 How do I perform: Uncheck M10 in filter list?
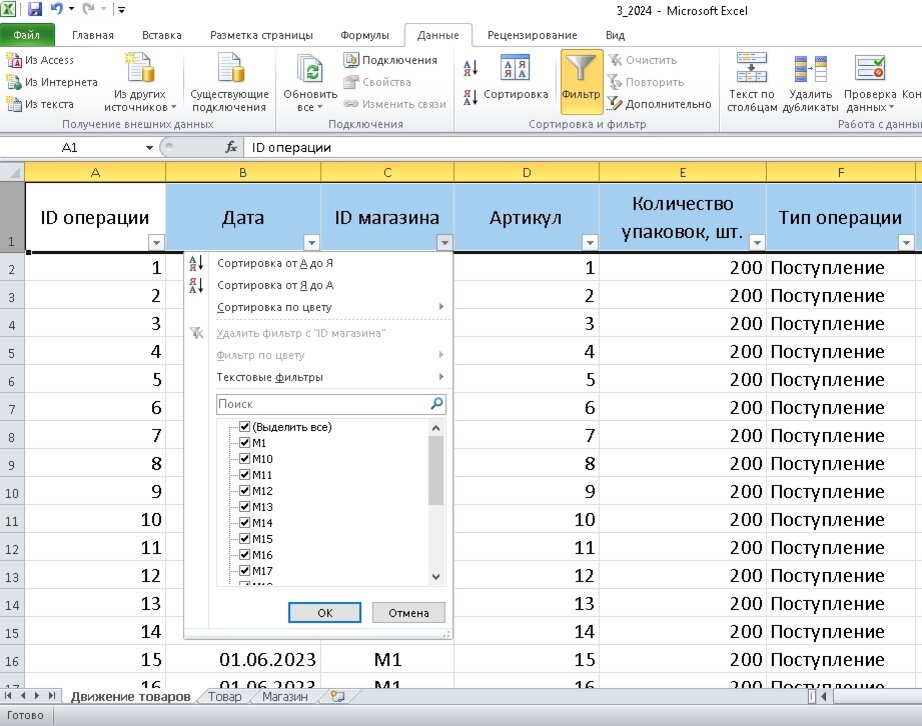tap(245, 459)
